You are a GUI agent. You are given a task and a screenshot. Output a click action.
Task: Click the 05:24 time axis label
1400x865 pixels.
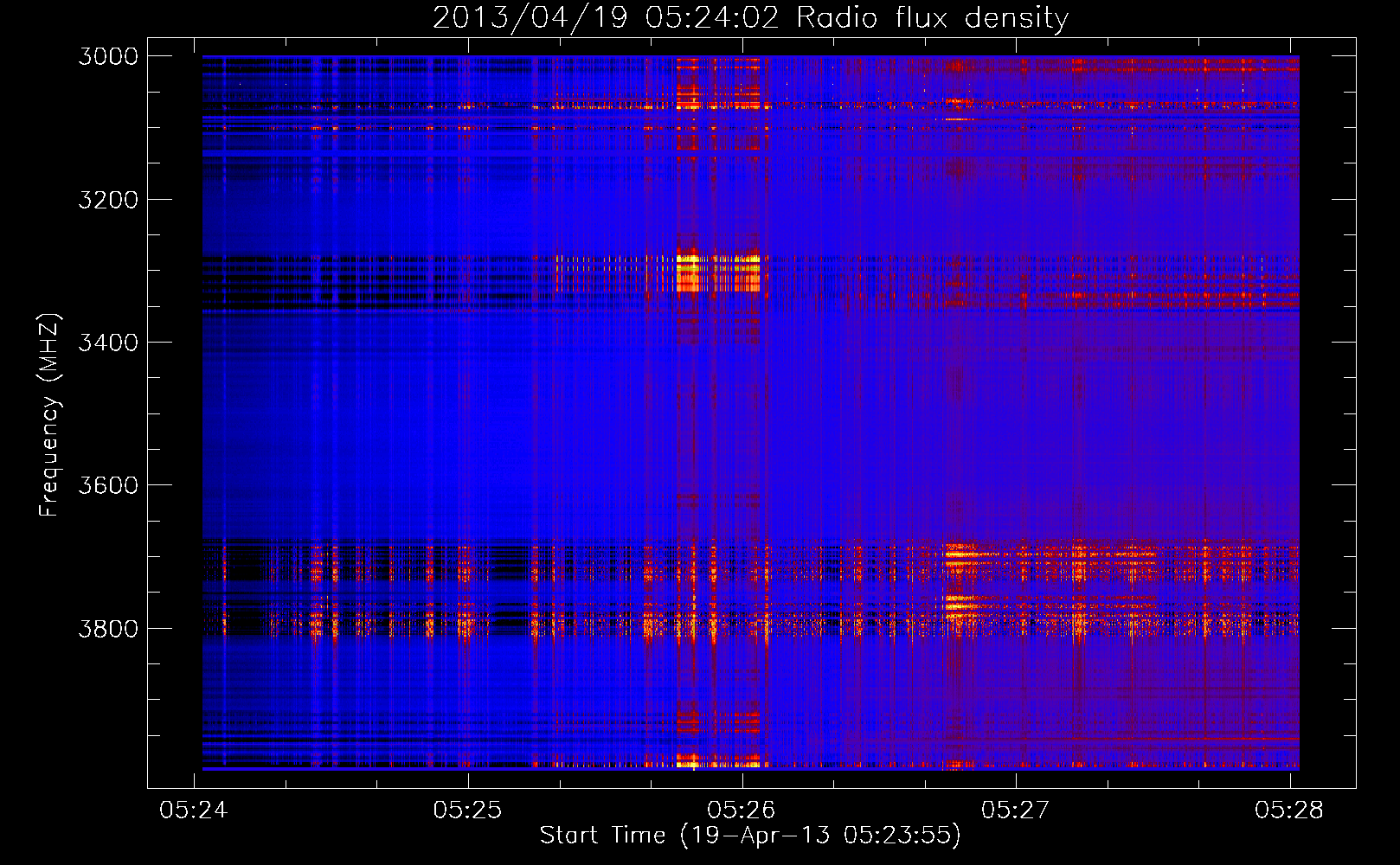click(x=195, y=810)
